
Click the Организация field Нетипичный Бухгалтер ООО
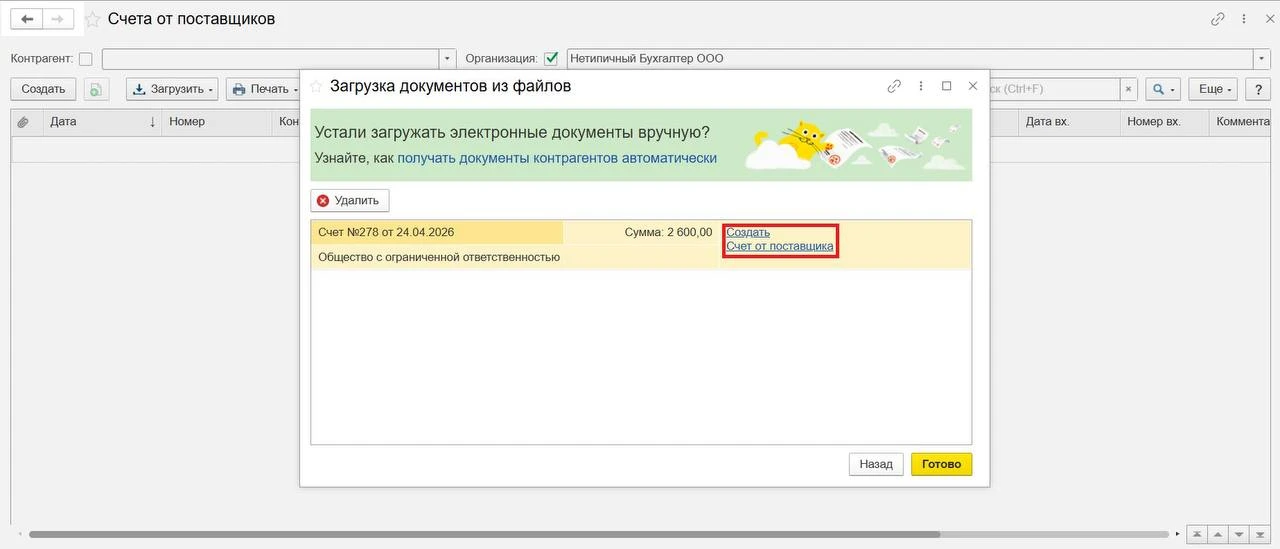[x=910, y=59]
